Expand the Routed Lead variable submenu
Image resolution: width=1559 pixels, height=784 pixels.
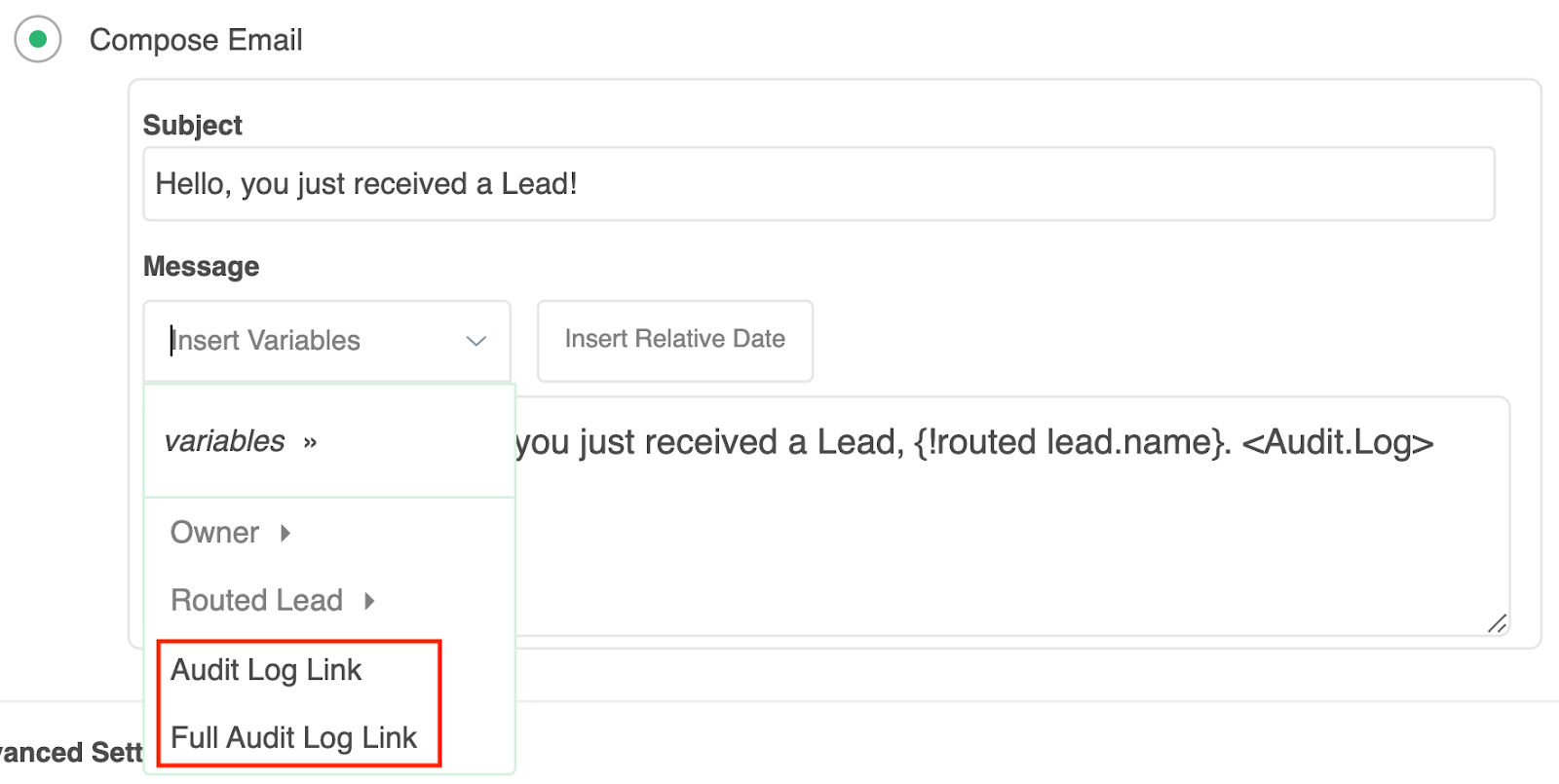(x=256, y=600)
